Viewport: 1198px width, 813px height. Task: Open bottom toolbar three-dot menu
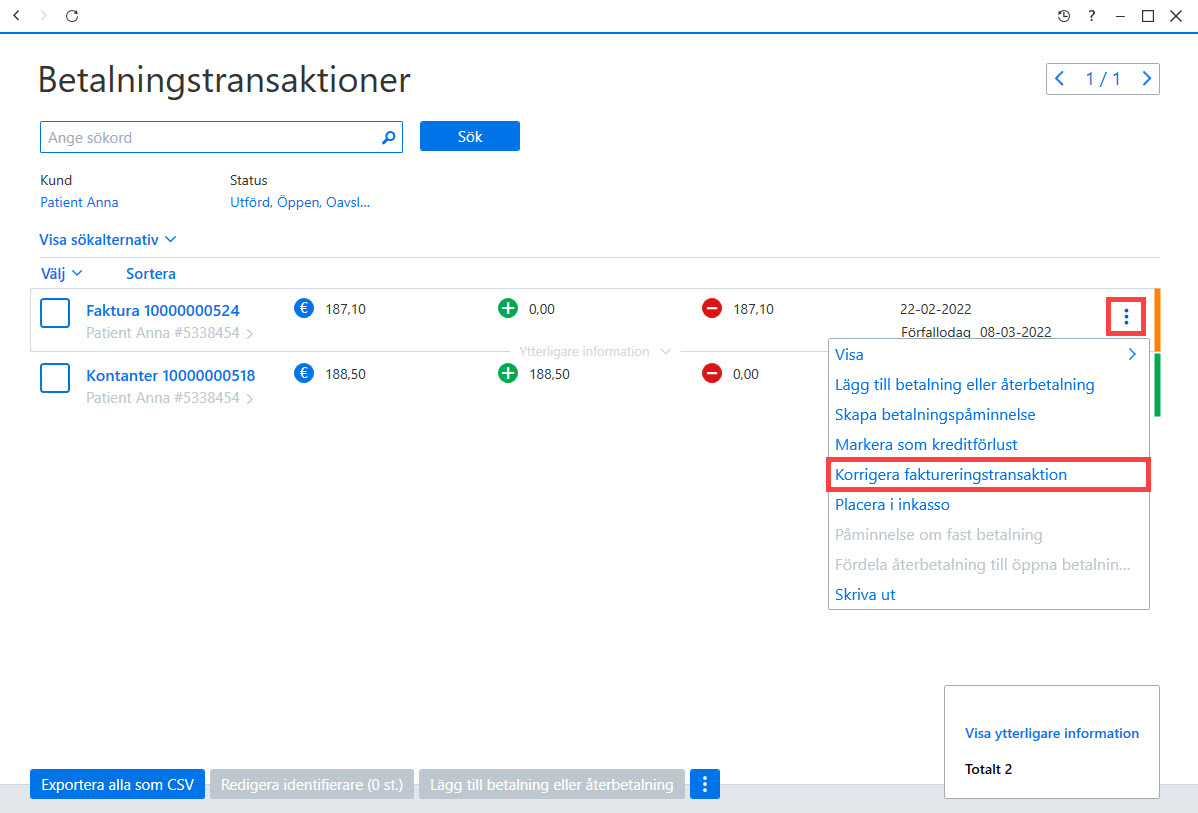704,784
